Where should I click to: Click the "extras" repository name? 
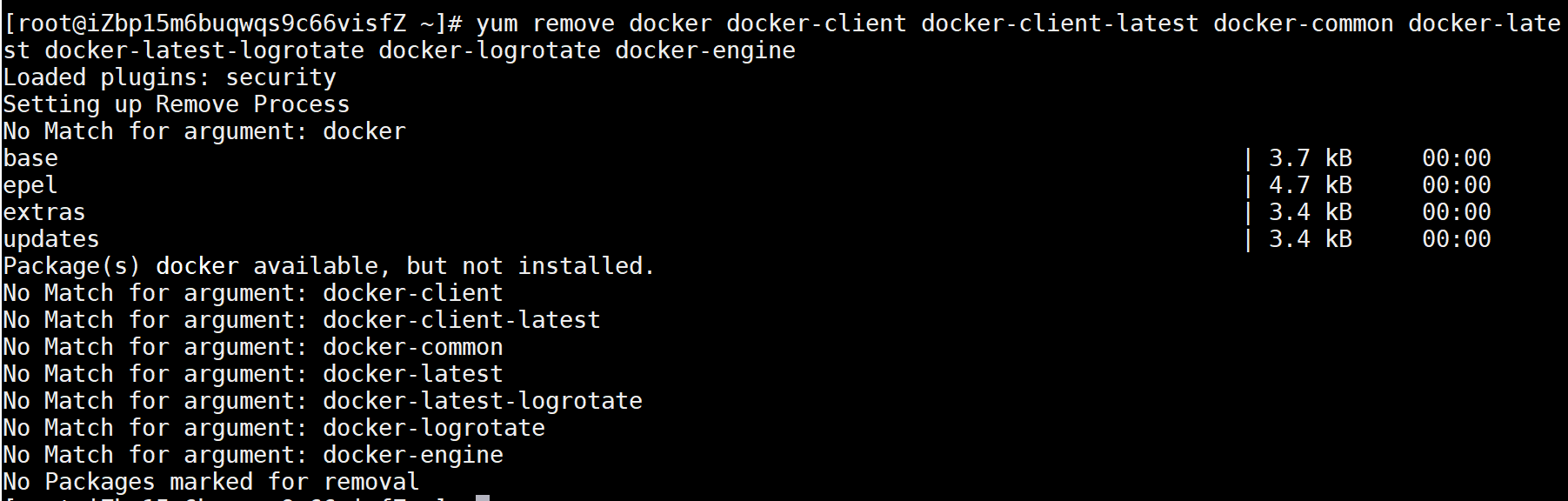point(44,212)
